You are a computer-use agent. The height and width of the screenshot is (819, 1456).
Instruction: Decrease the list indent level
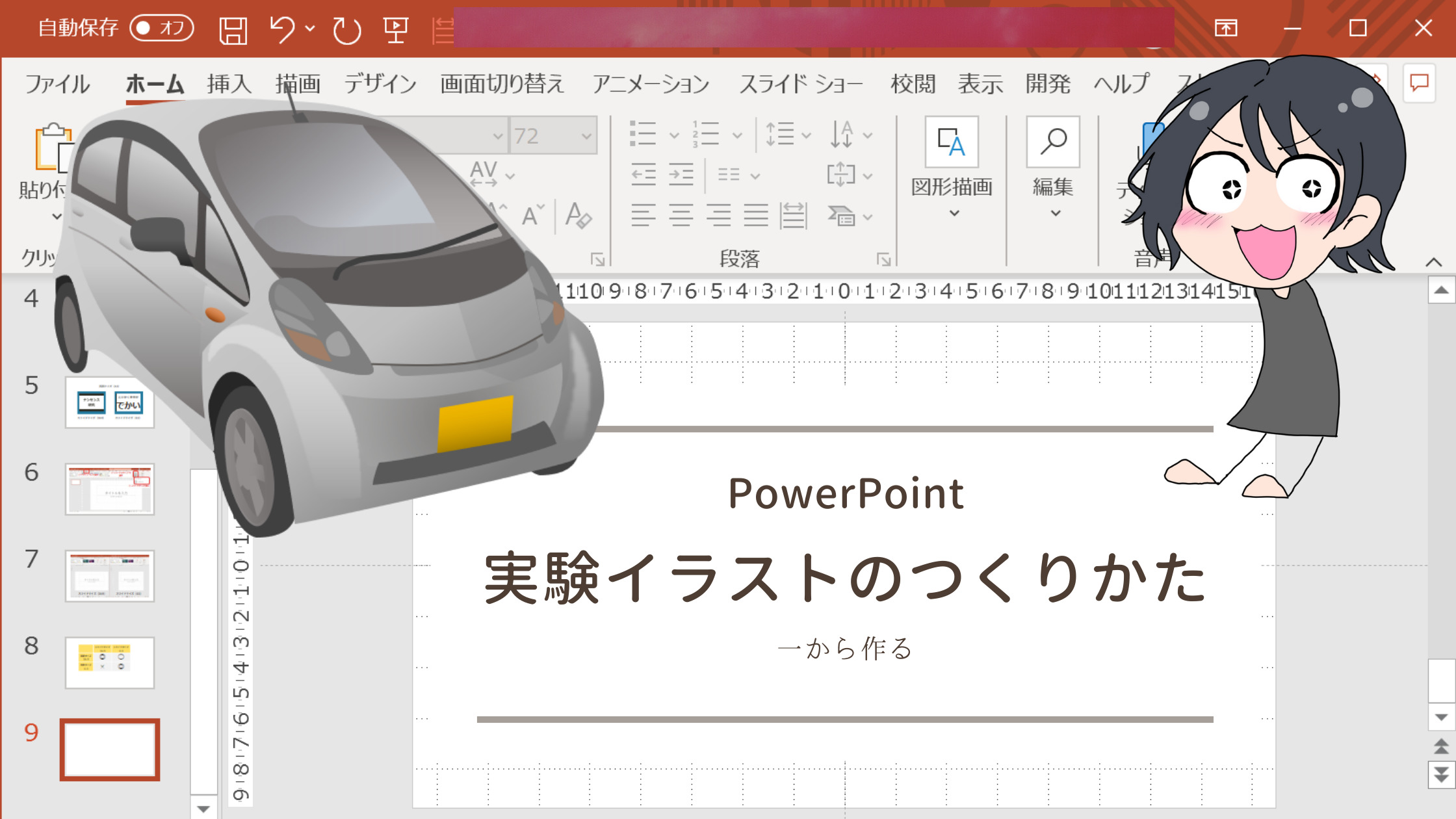(643, 175)
